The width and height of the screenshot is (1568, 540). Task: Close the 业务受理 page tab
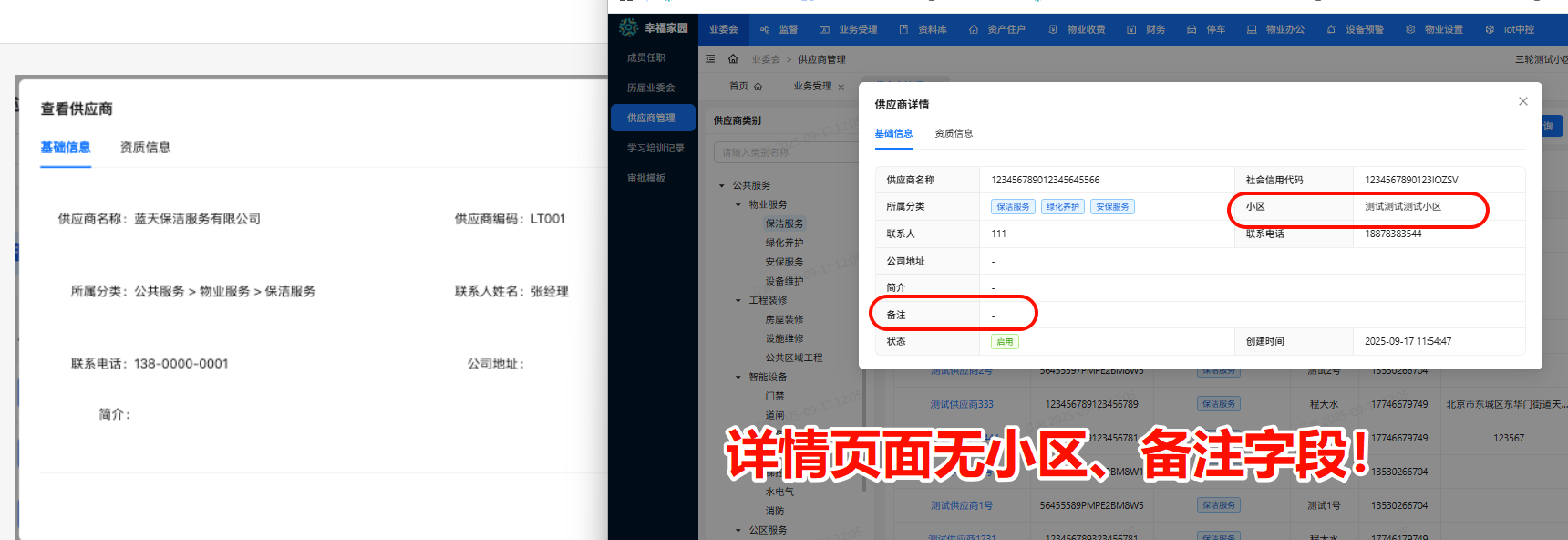[841, 87]
